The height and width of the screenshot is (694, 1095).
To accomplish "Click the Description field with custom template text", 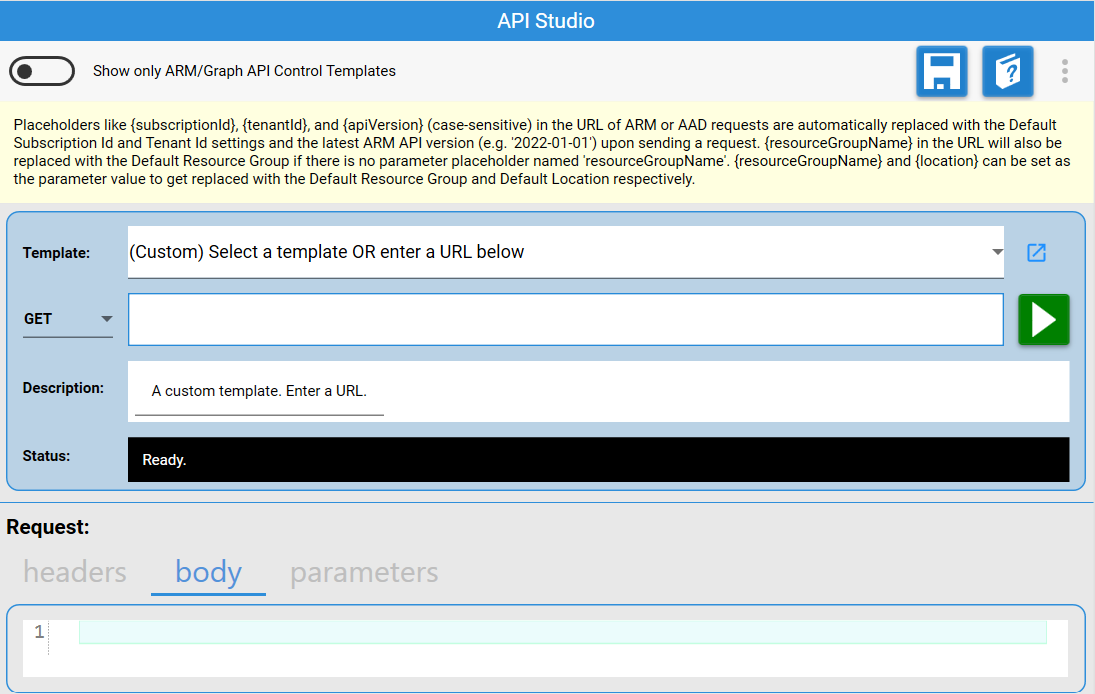I will tap(259, 391).
